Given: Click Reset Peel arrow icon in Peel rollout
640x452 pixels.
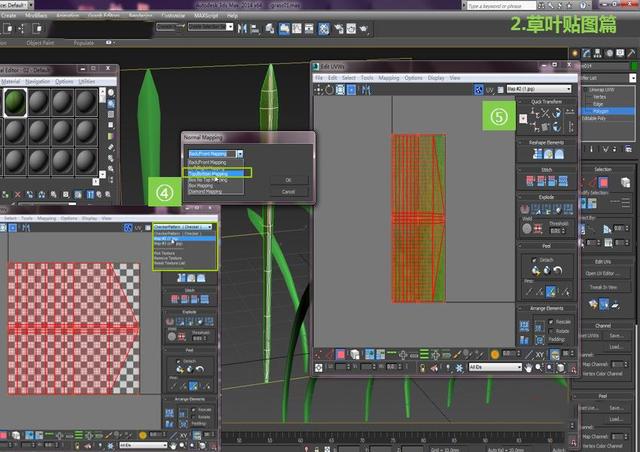Looking at the screenshot, I should pyautogui.click(x=558, y=270).
